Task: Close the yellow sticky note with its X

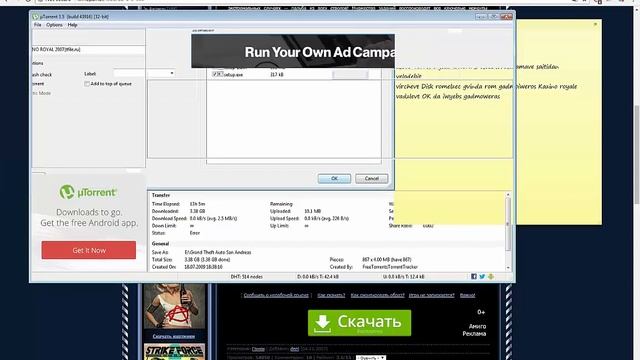Action: [595, 24]
